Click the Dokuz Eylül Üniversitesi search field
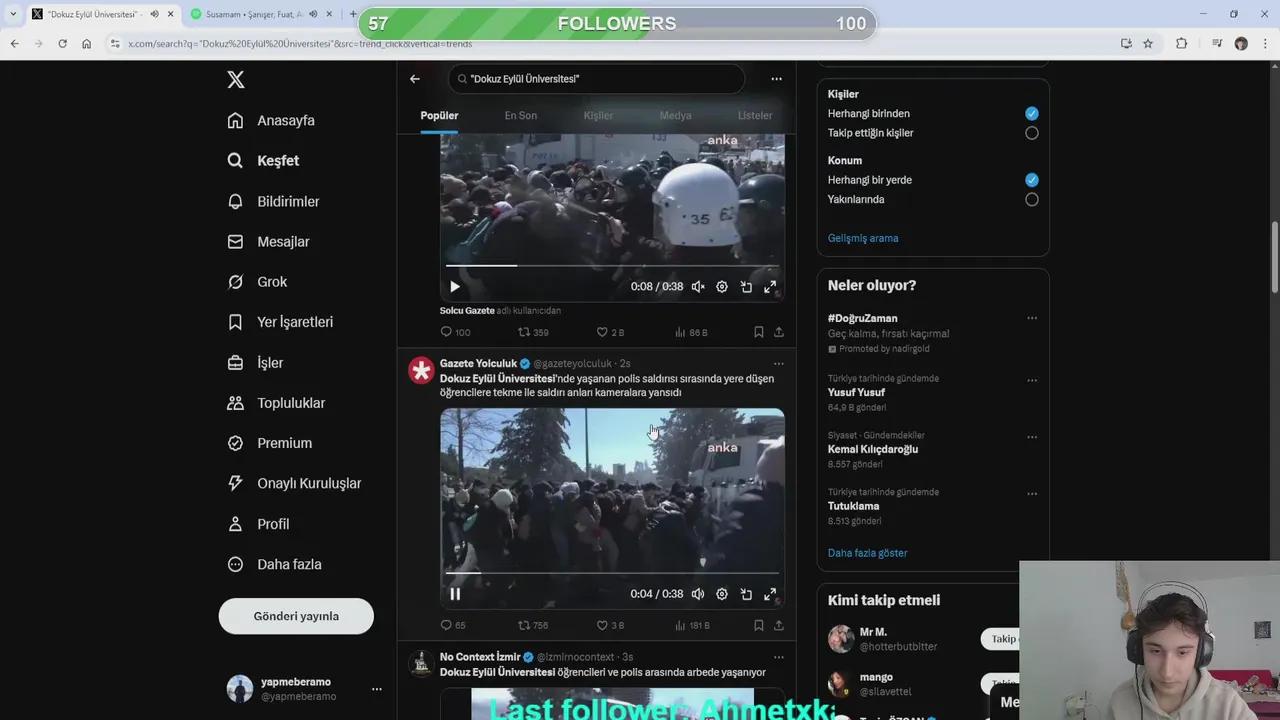 [x=596, y=78]
